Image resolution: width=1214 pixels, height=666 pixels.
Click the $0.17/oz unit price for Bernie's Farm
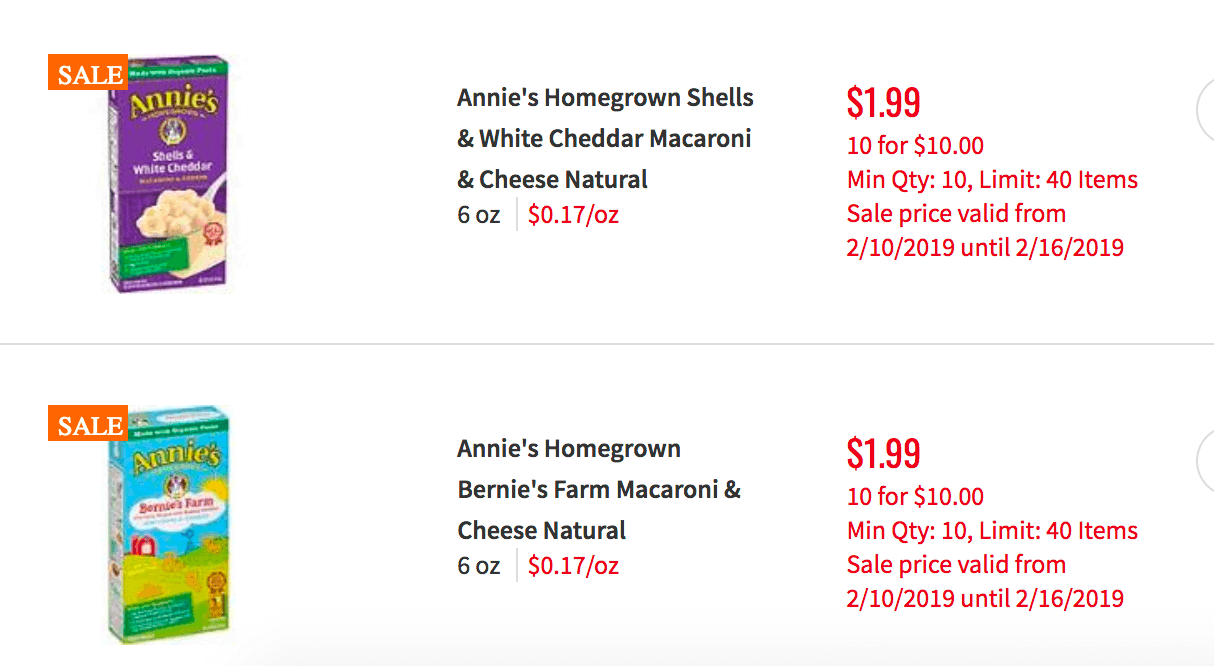click(573, 566)
